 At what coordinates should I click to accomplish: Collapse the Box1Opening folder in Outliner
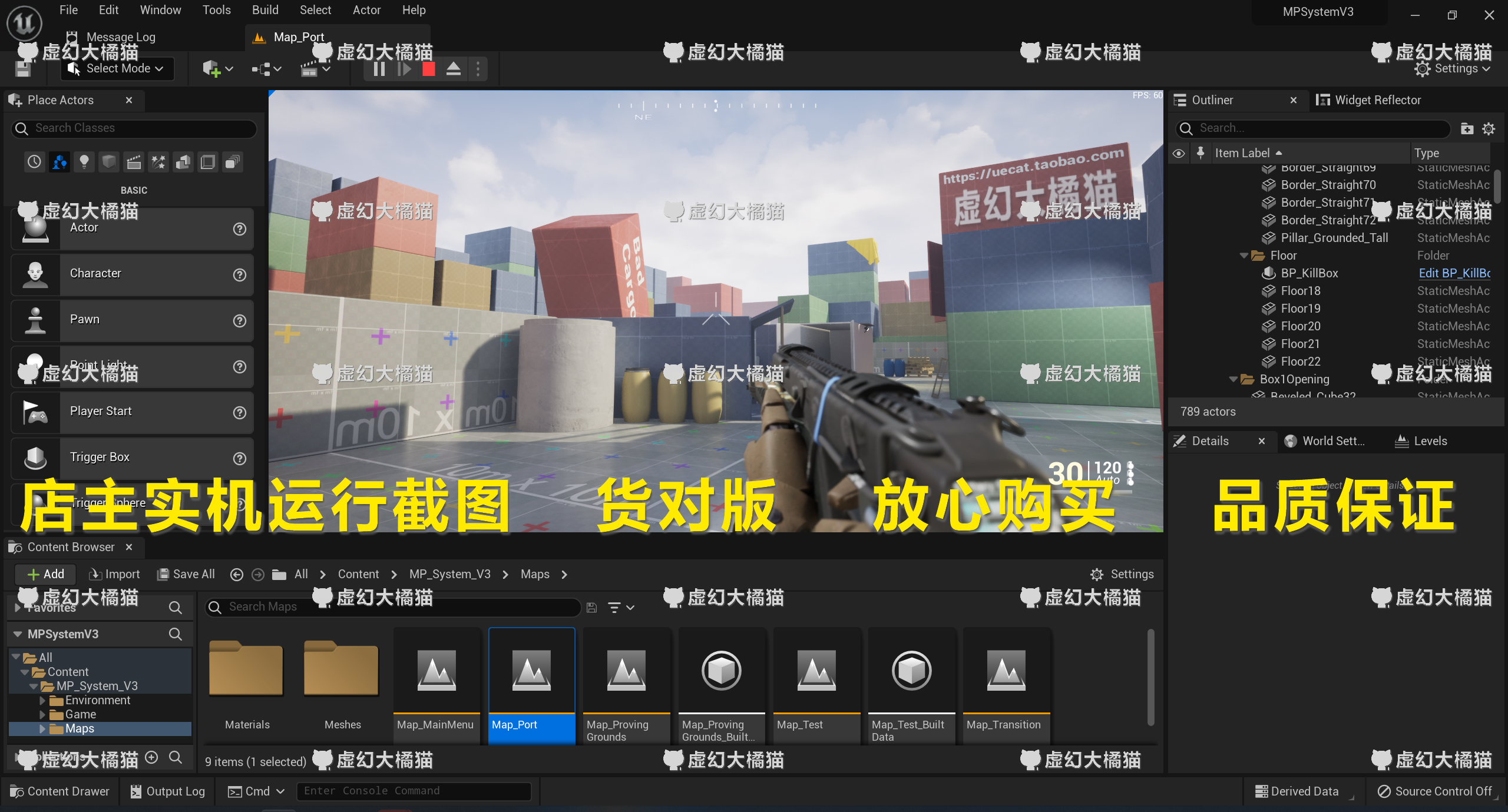pyautogui.click(x=1233, y=379)
